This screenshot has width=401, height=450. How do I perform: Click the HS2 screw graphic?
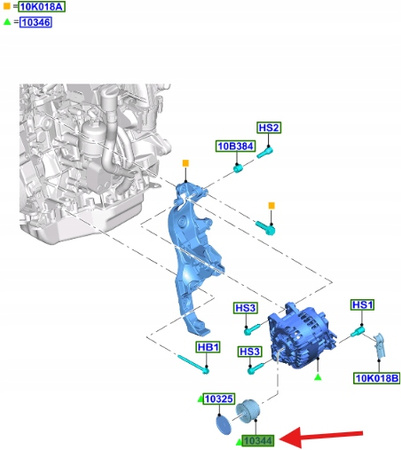pyautogui.click(x=265, y=152)
